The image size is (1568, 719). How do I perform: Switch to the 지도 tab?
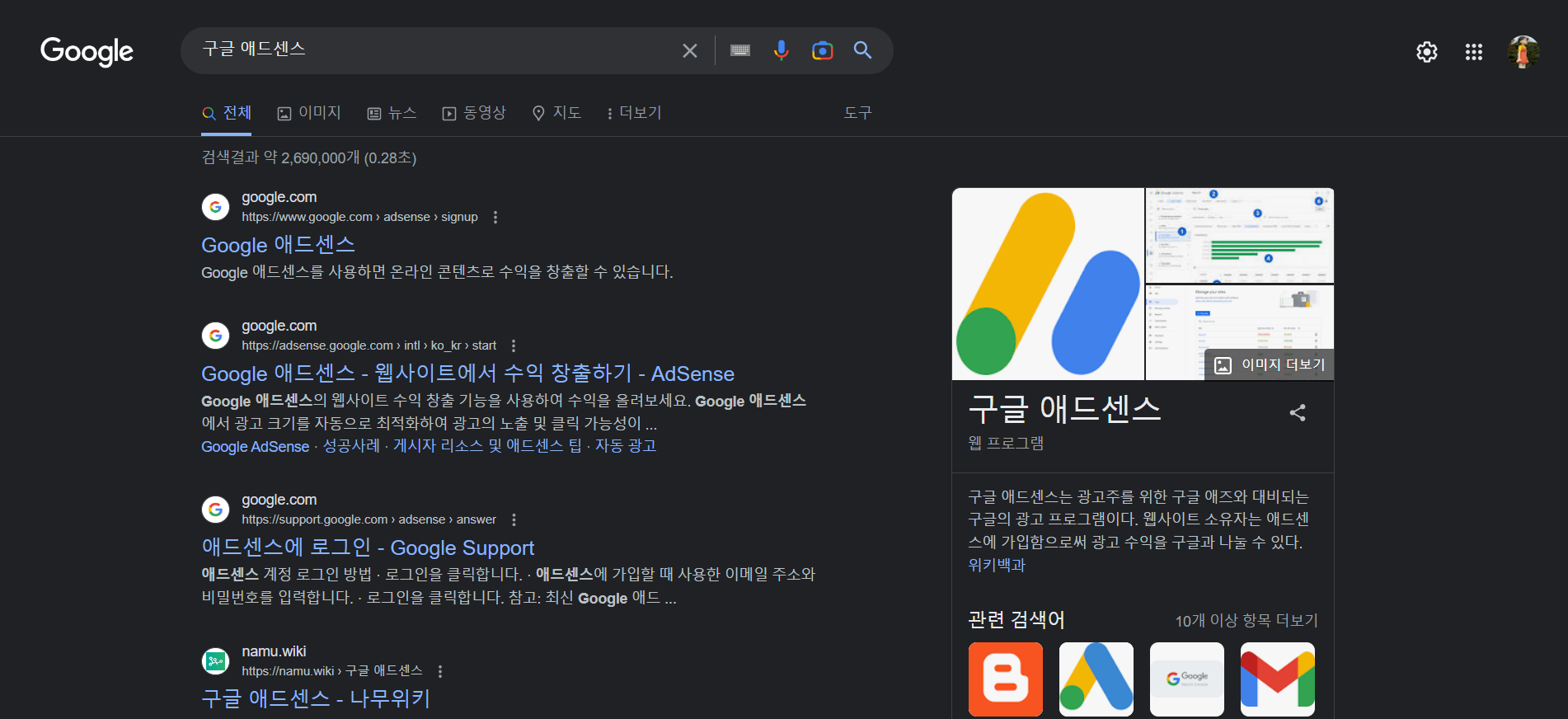point(556,113)
